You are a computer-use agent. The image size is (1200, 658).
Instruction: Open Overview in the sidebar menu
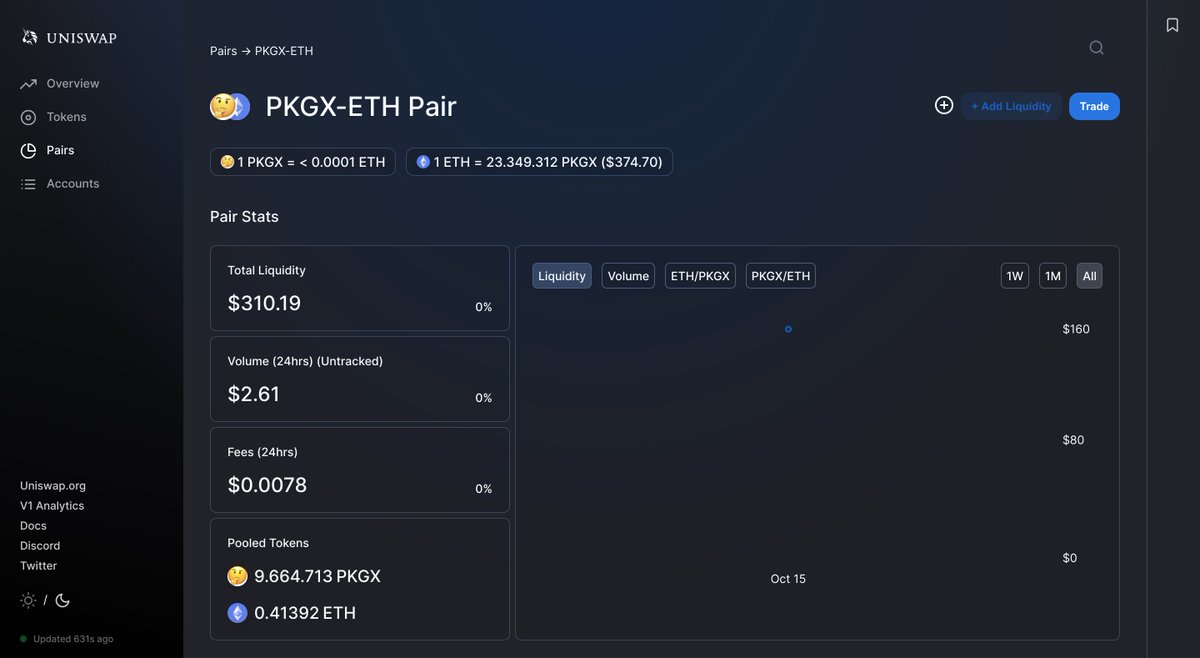[x=73, y=84]
